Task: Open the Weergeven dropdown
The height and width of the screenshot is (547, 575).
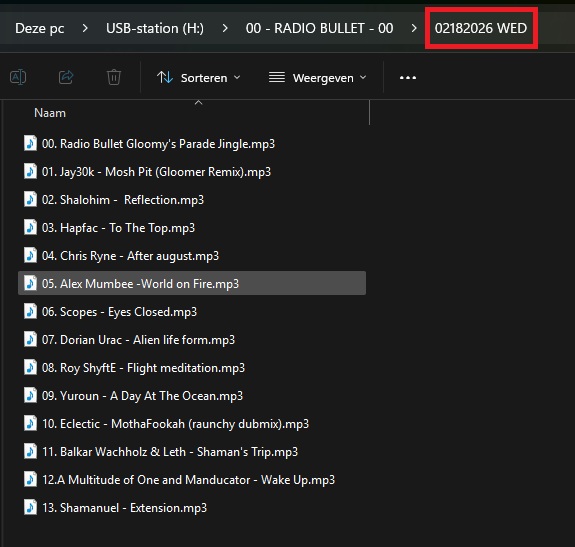Action: click(318, 78)
